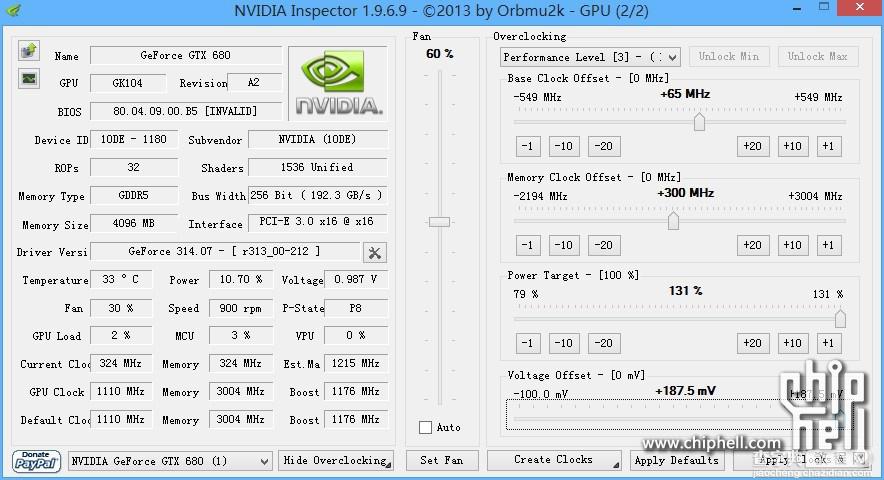
Task: Open the Performance Level [3] dropdown
Action: pos(590,57)
